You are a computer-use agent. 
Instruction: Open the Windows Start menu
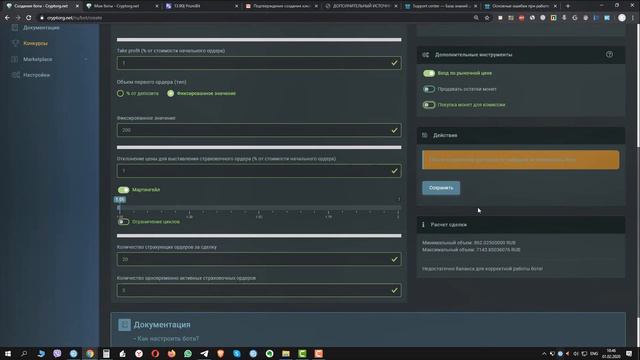[8, 353]
